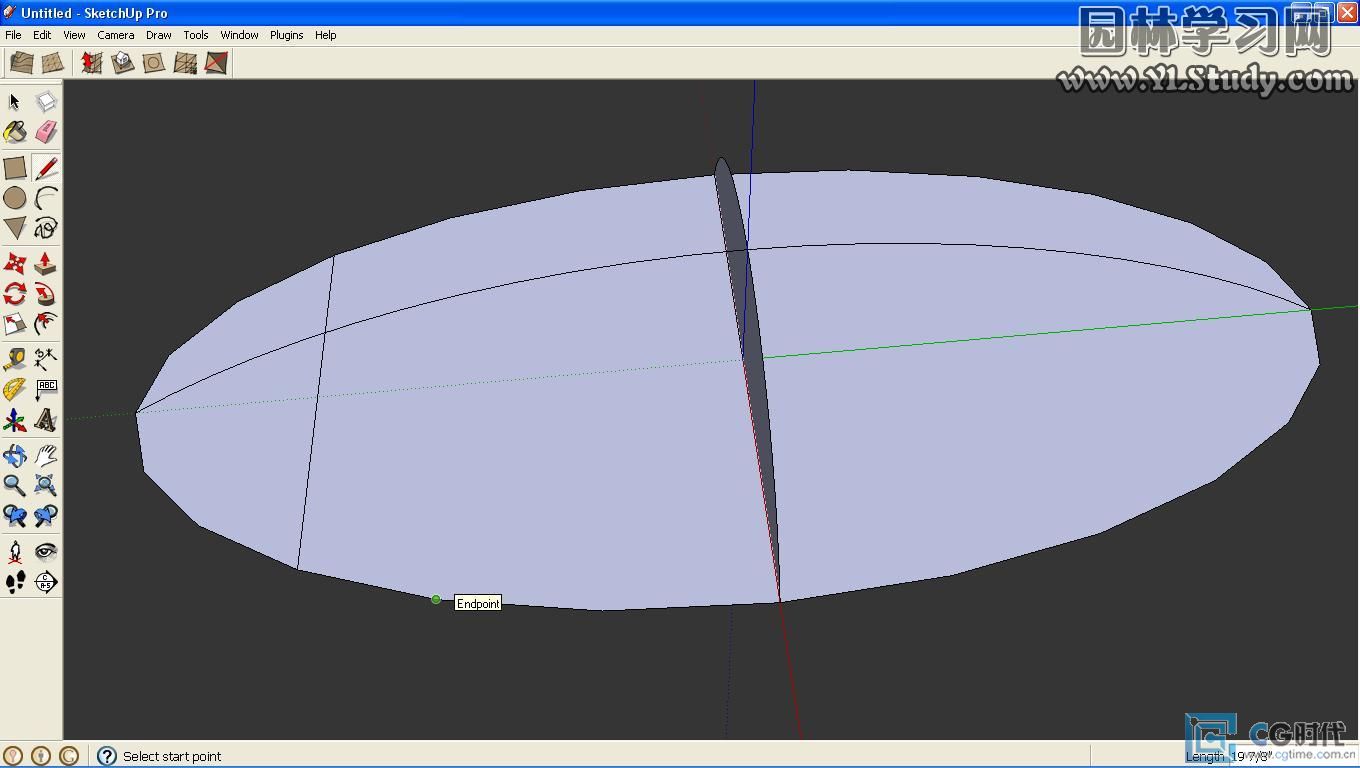
Task: Select the Sandbox Stamp tool
Action: (122, 63)
